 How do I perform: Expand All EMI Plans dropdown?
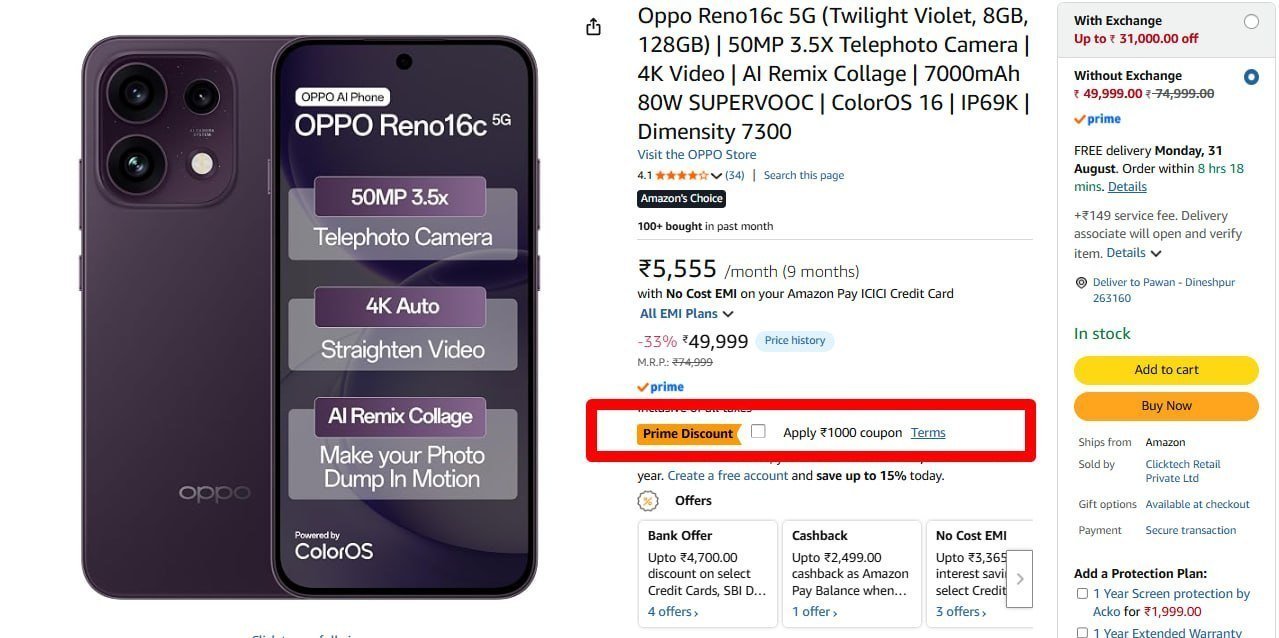(x=687, y=314)
